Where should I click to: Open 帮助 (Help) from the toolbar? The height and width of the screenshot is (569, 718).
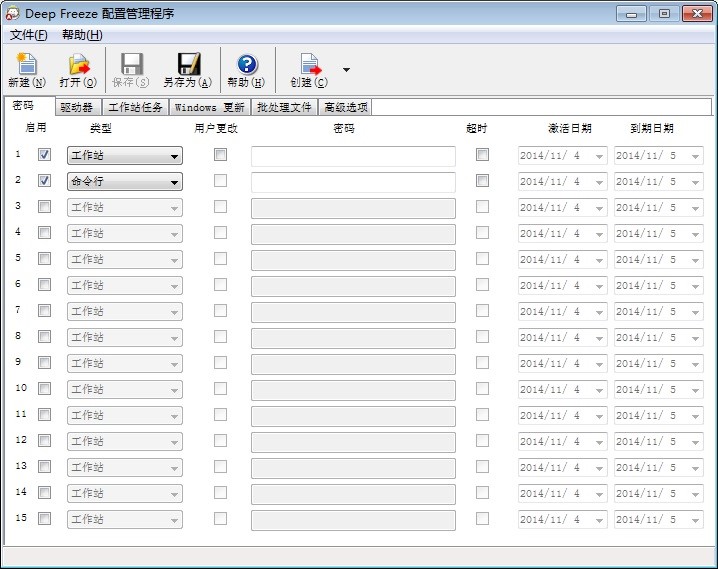coord(246,65)
